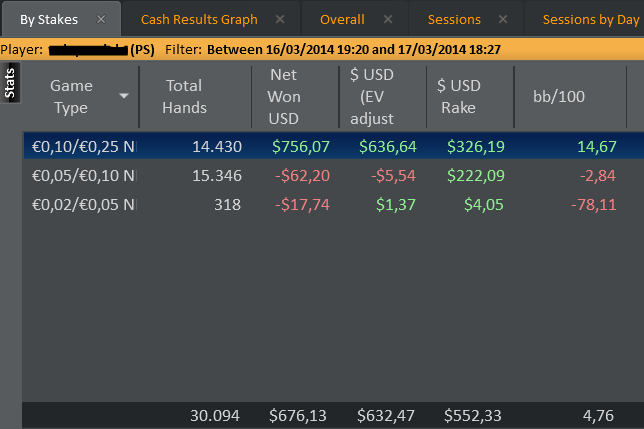Close the By Stakes tab
Image resolution: width=644 pixels, height=429 pixels.
click(101, 19)
